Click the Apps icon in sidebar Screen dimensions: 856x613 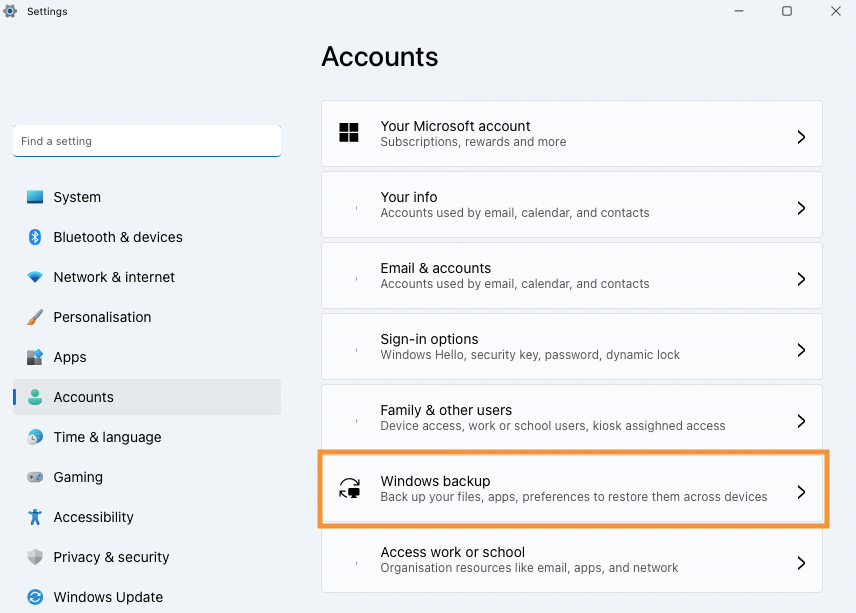click(35, 357)
